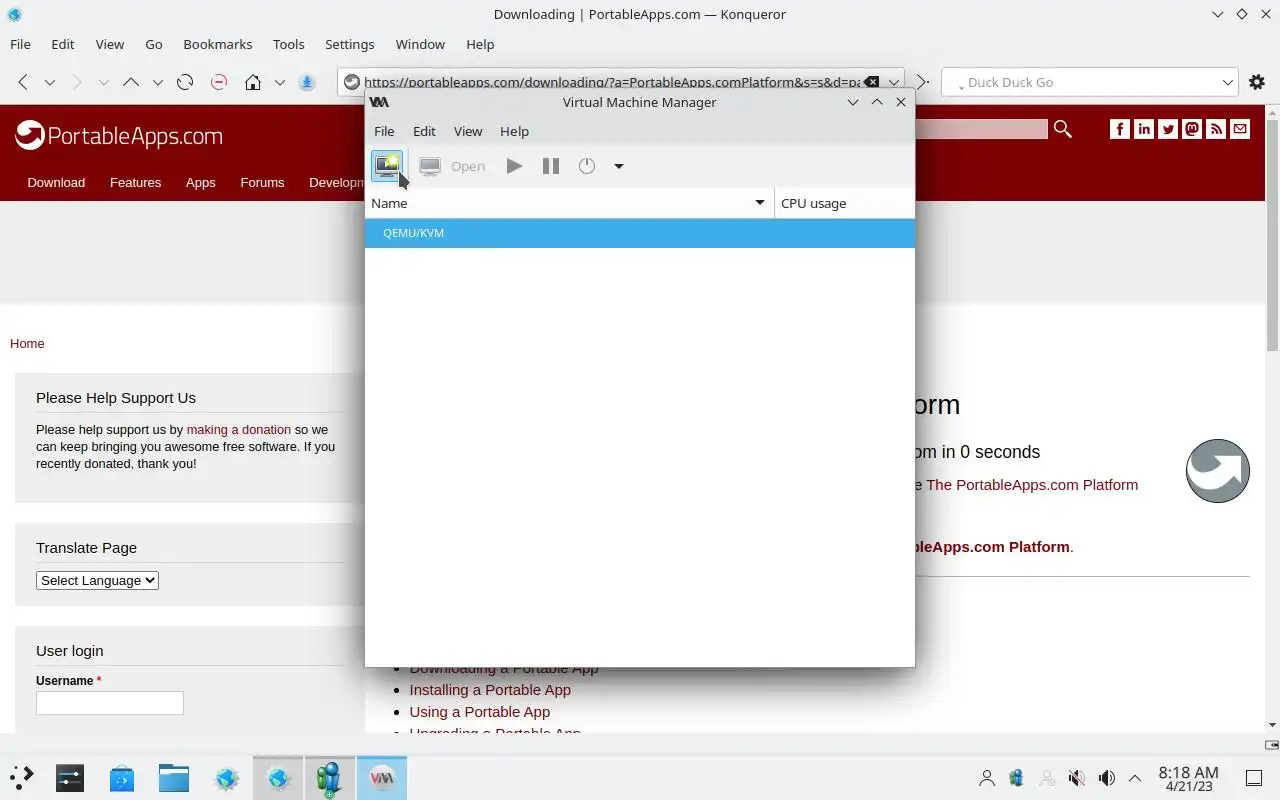This screenshot has height=800, width=1280.
Task: Open Konqueror gear settings icon
Action: tap(1257, 82)
